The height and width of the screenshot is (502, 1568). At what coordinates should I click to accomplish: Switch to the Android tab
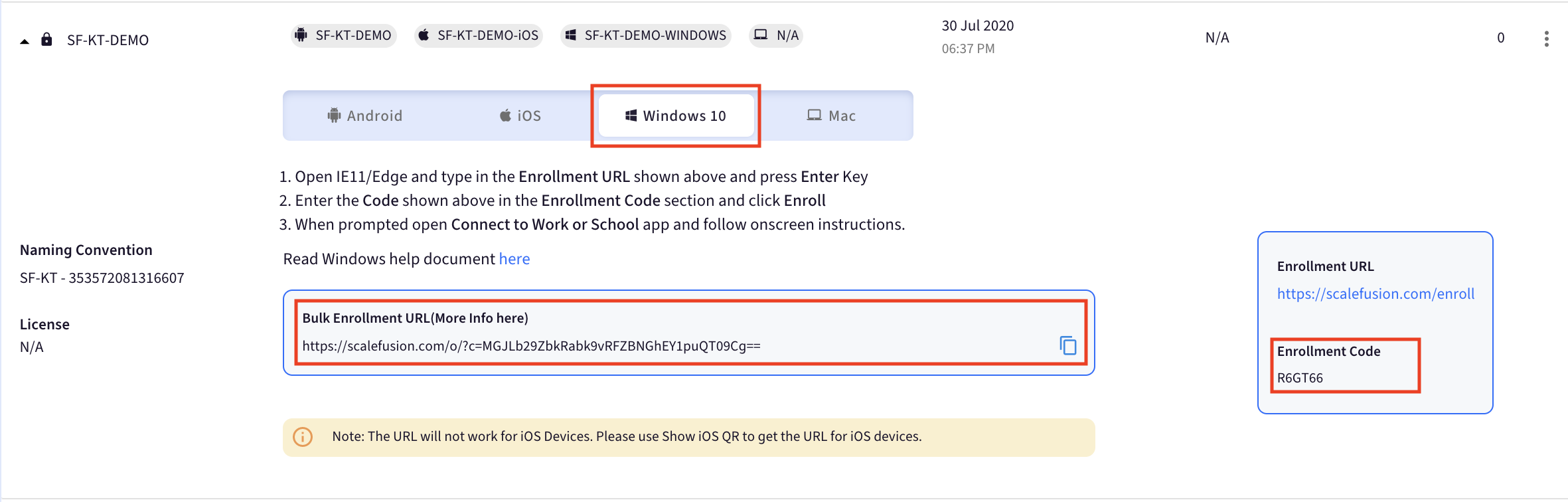click(365, 116)
